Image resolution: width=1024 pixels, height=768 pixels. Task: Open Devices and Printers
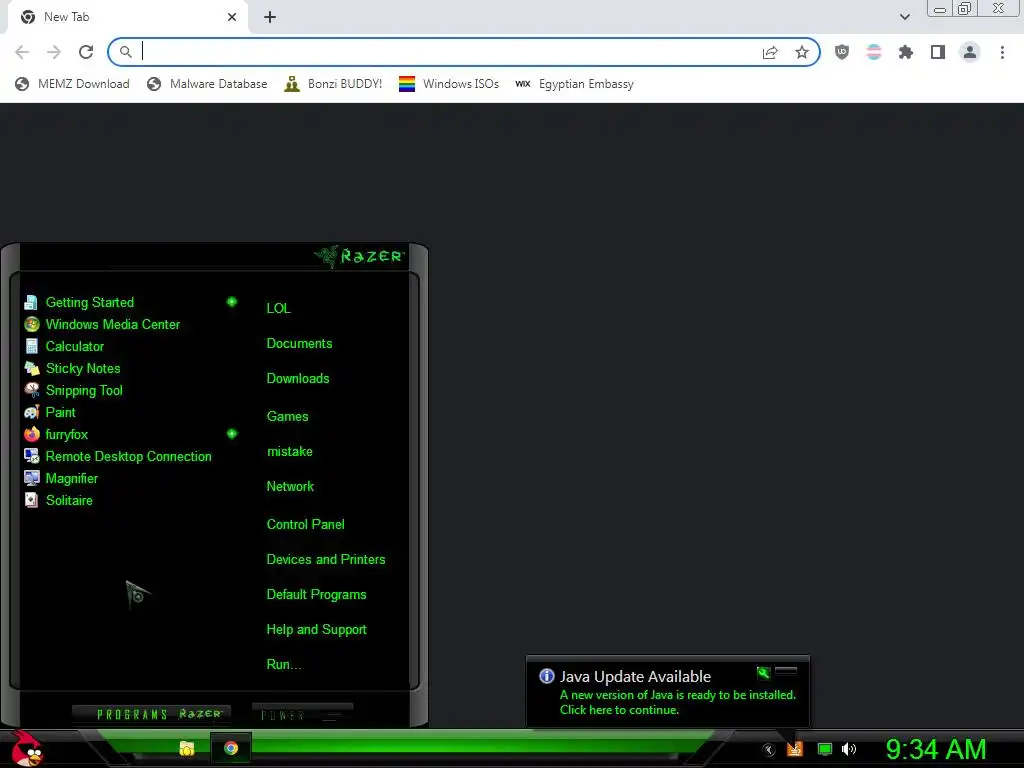click(326, 560)
